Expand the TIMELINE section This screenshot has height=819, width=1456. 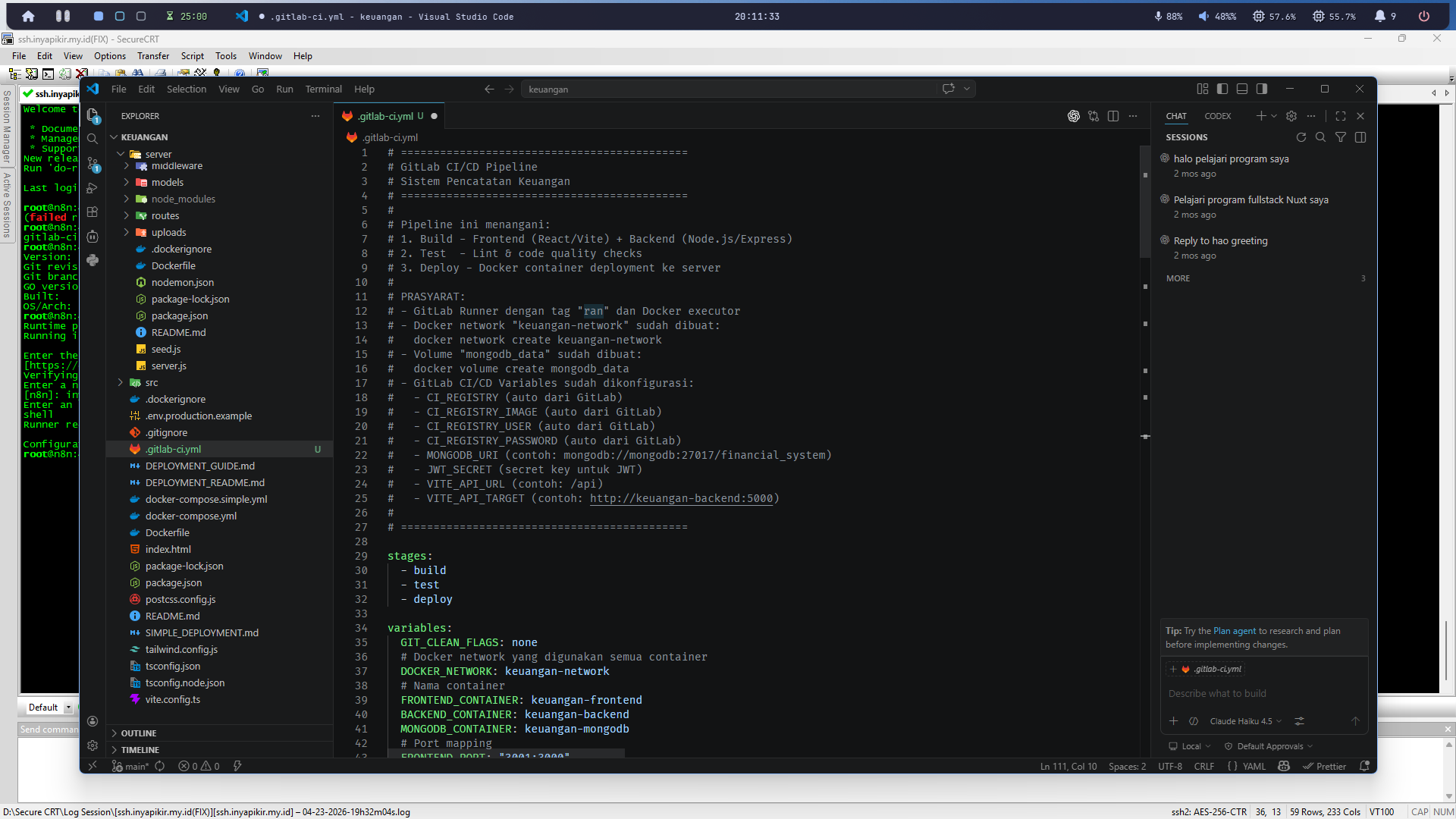click(x=220, y=750)
